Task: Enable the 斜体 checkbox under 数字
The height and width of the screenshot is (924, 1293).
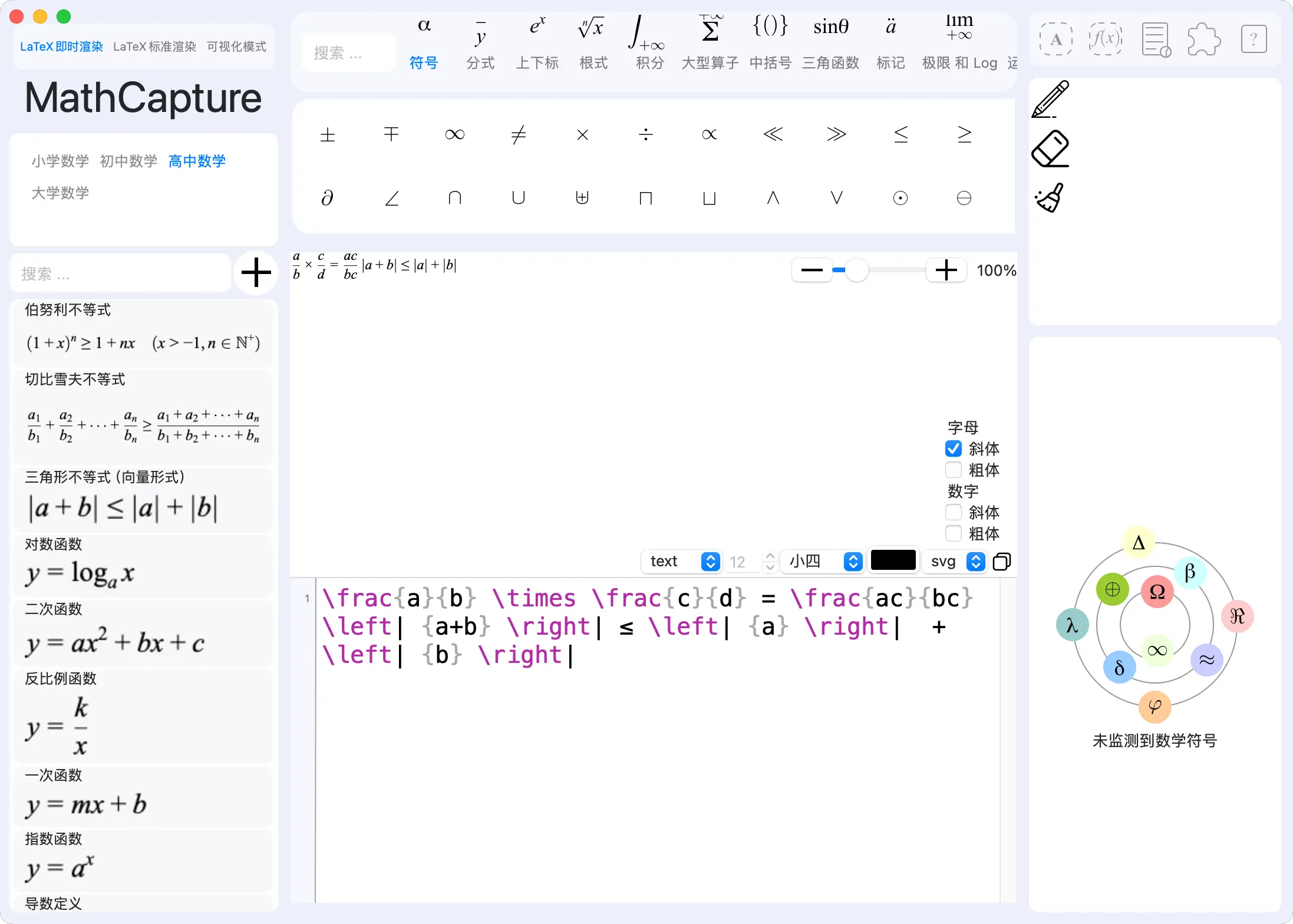Action: click(x=954, y=512)
